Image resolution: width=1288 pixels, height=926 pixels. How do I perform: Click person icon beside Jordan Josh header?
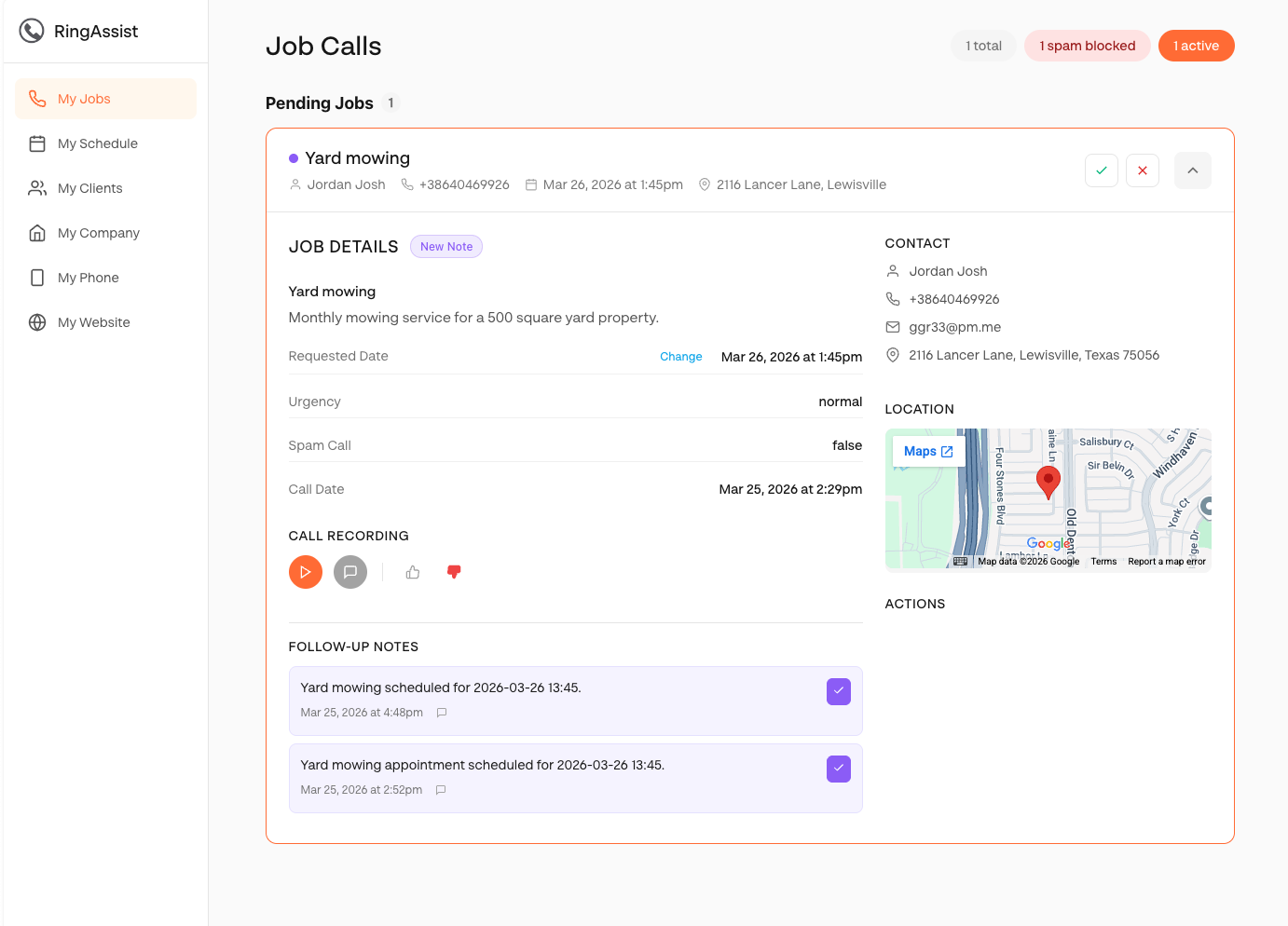295,184
